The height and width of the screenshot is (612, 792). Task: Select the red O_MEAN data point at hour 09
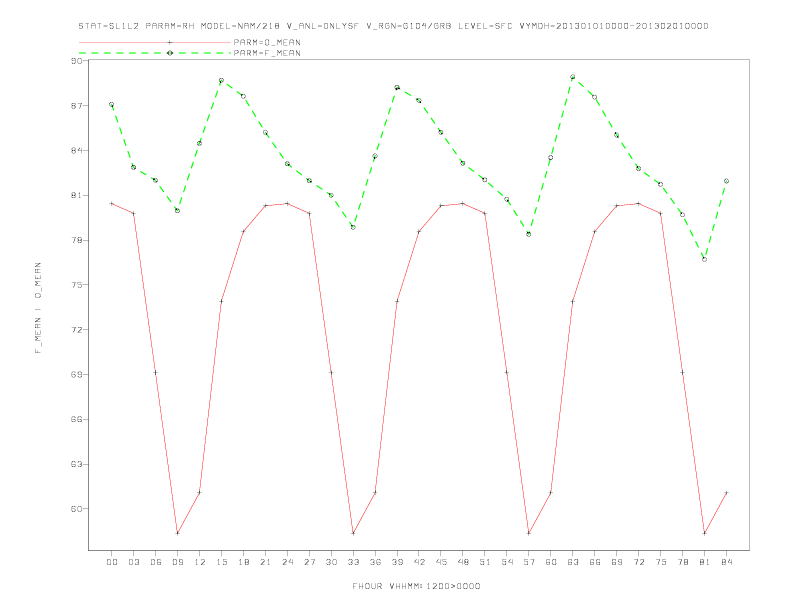[177, 533]
